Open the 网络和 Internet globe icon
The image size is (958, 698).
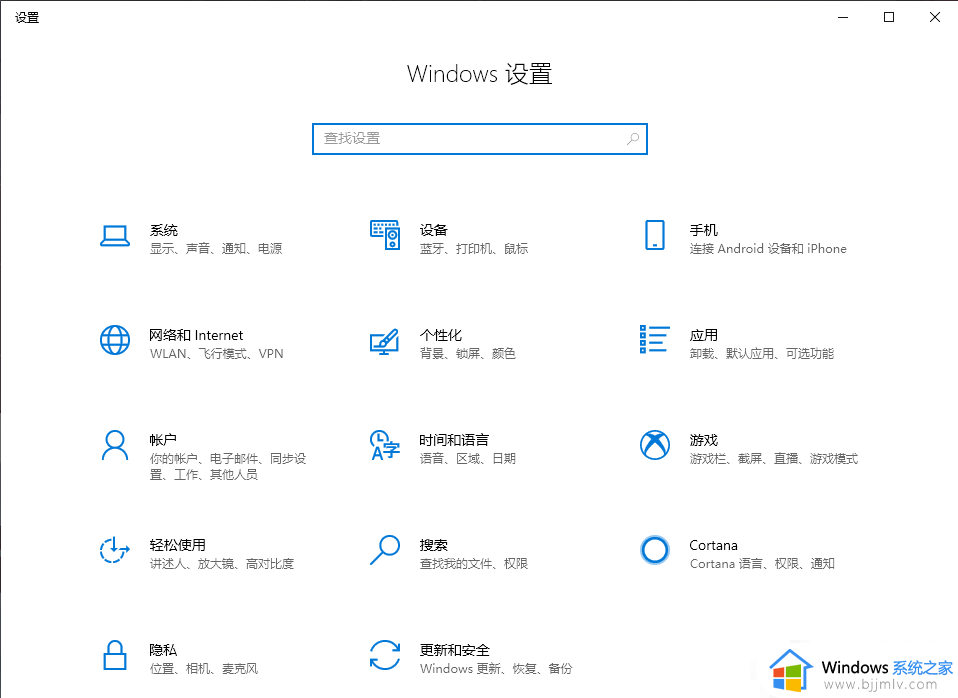pyautogui.click(x=115, y=340)
